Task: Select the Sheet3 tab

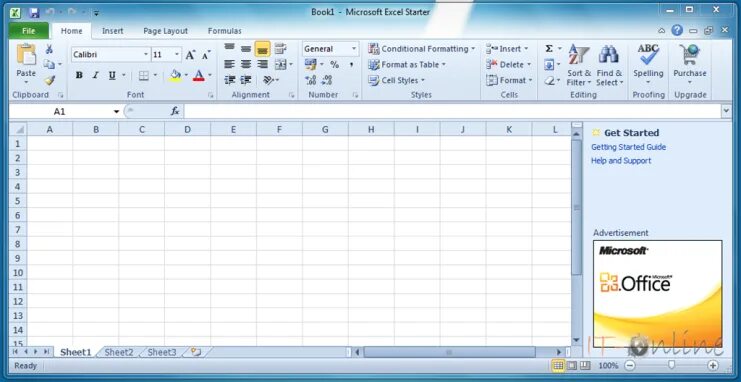Action: pyautogui.click(x=162, y=352)
